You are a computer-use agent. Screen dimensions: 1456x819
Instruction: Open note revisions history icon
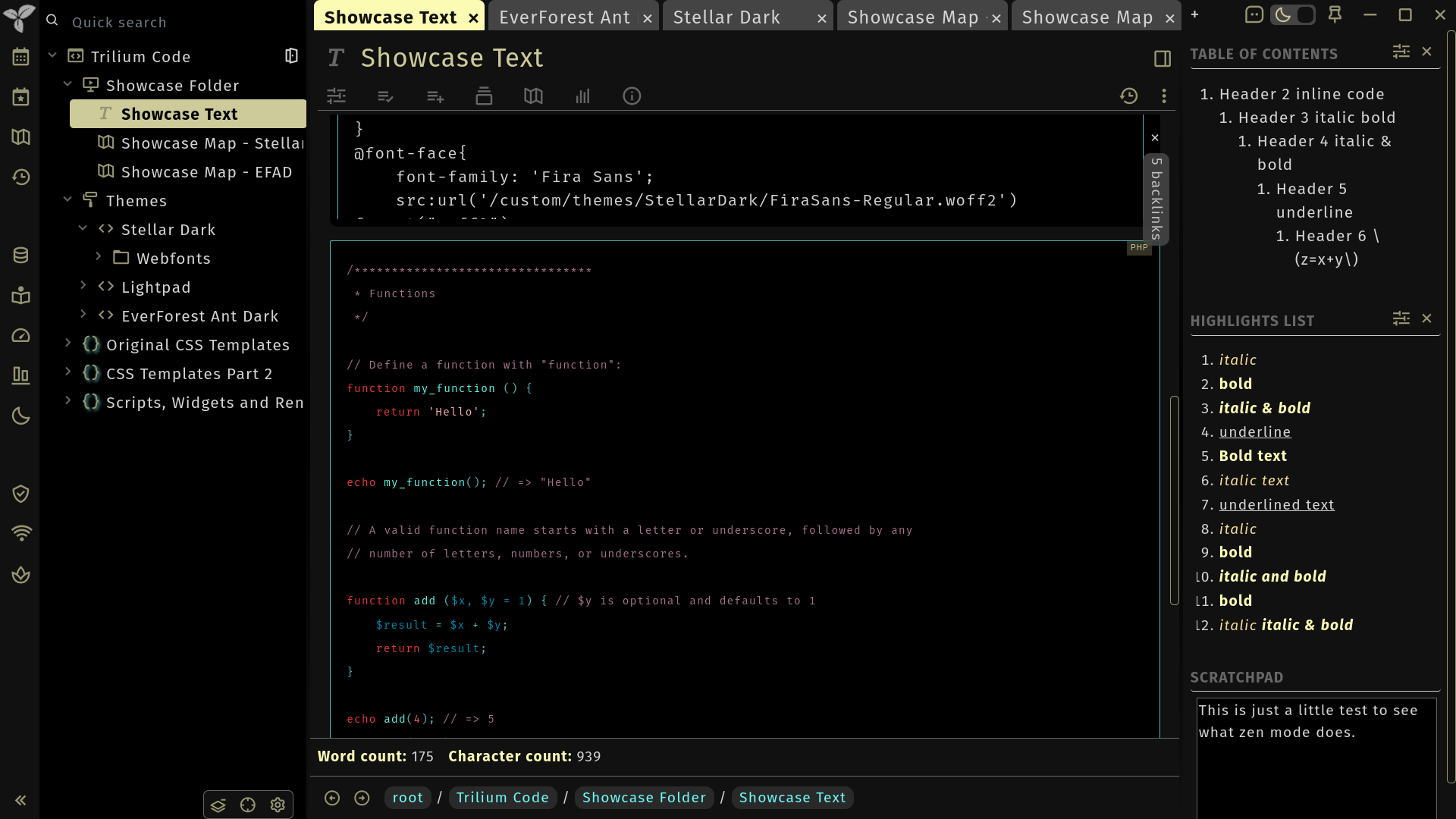[x=1128, y=96]
